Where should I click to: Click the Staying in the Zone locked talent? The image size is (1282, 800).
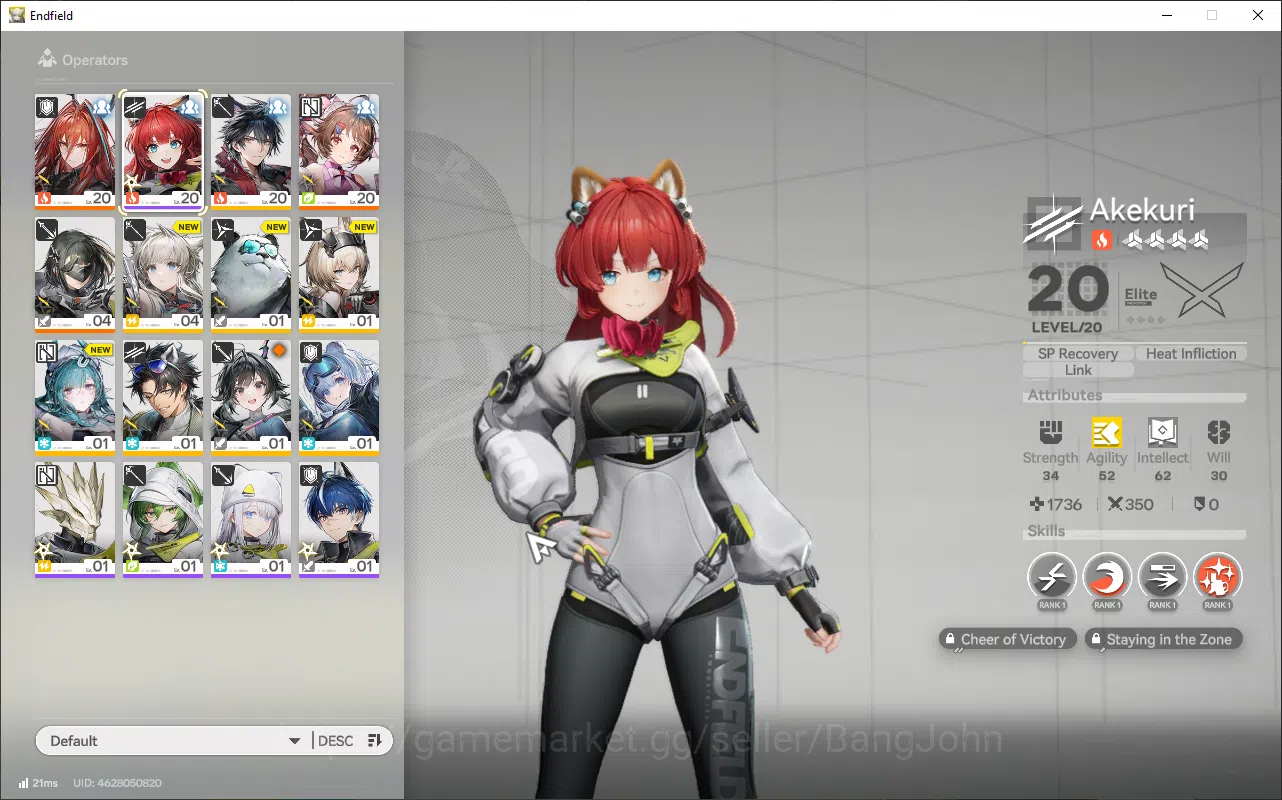tap(1164, 640)
